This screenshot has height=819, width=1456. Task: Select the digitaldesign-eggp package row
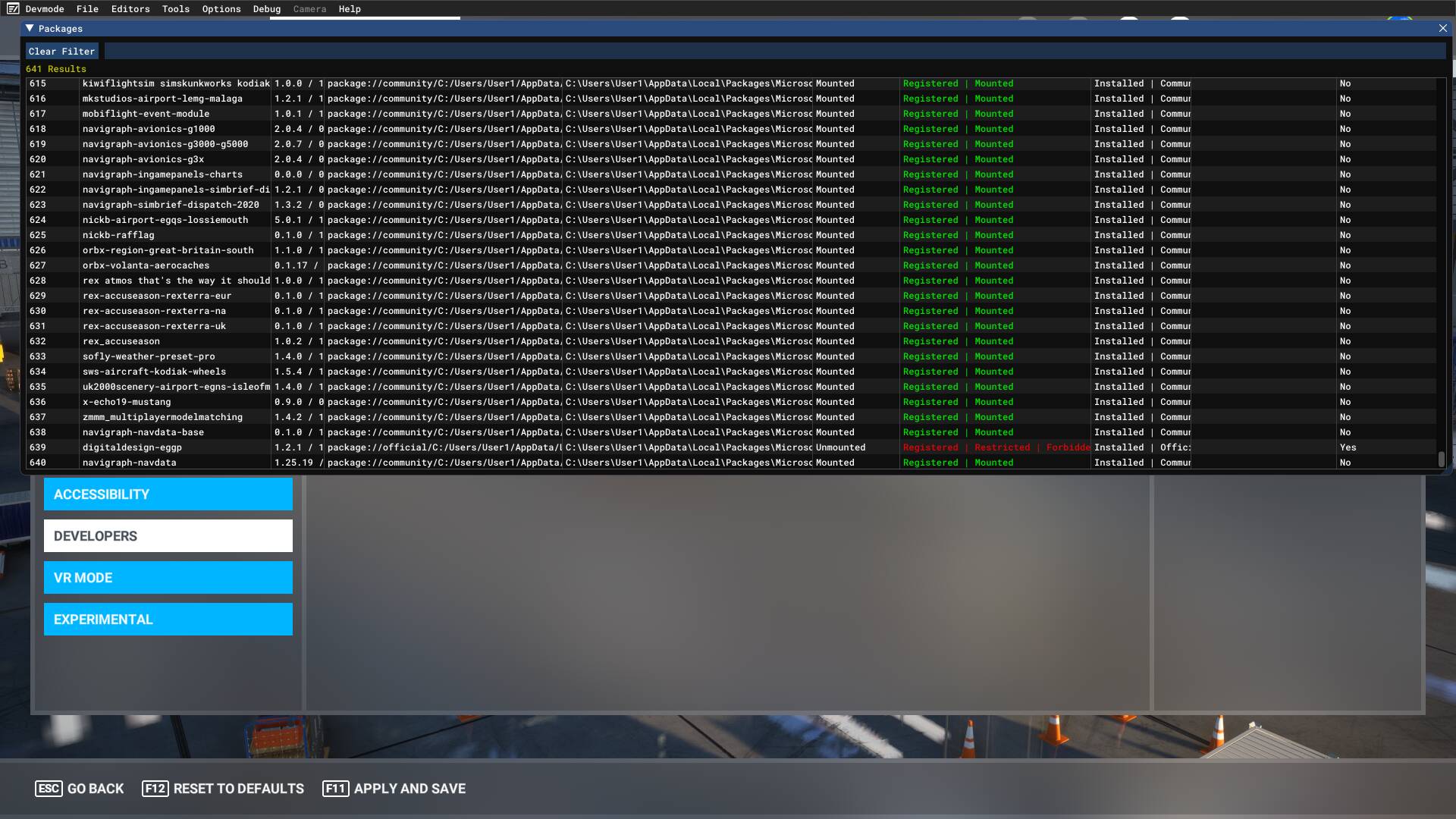click(132, 447)
